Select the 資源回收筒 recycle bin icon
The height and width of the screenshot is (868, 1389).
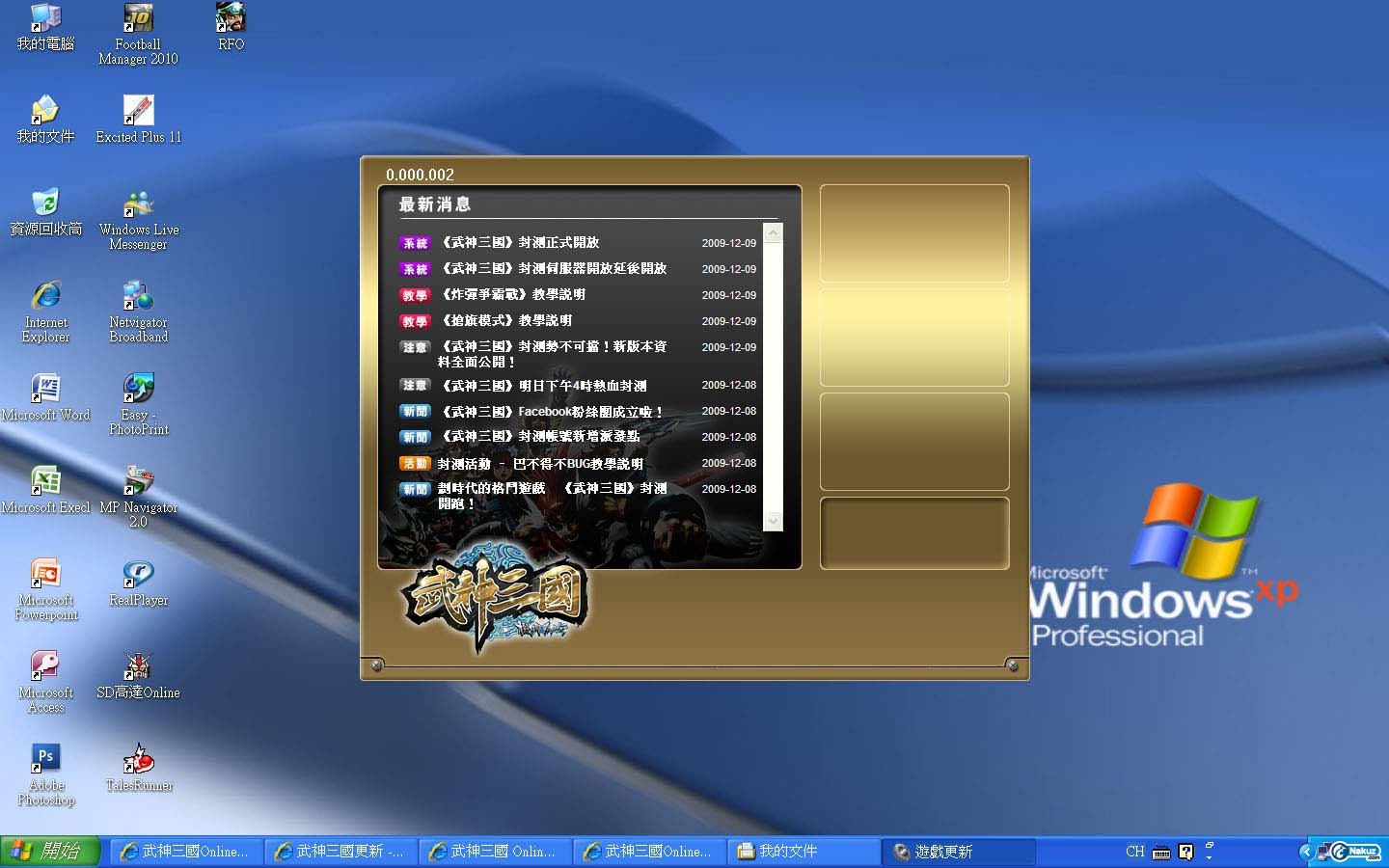click(45, 204)
